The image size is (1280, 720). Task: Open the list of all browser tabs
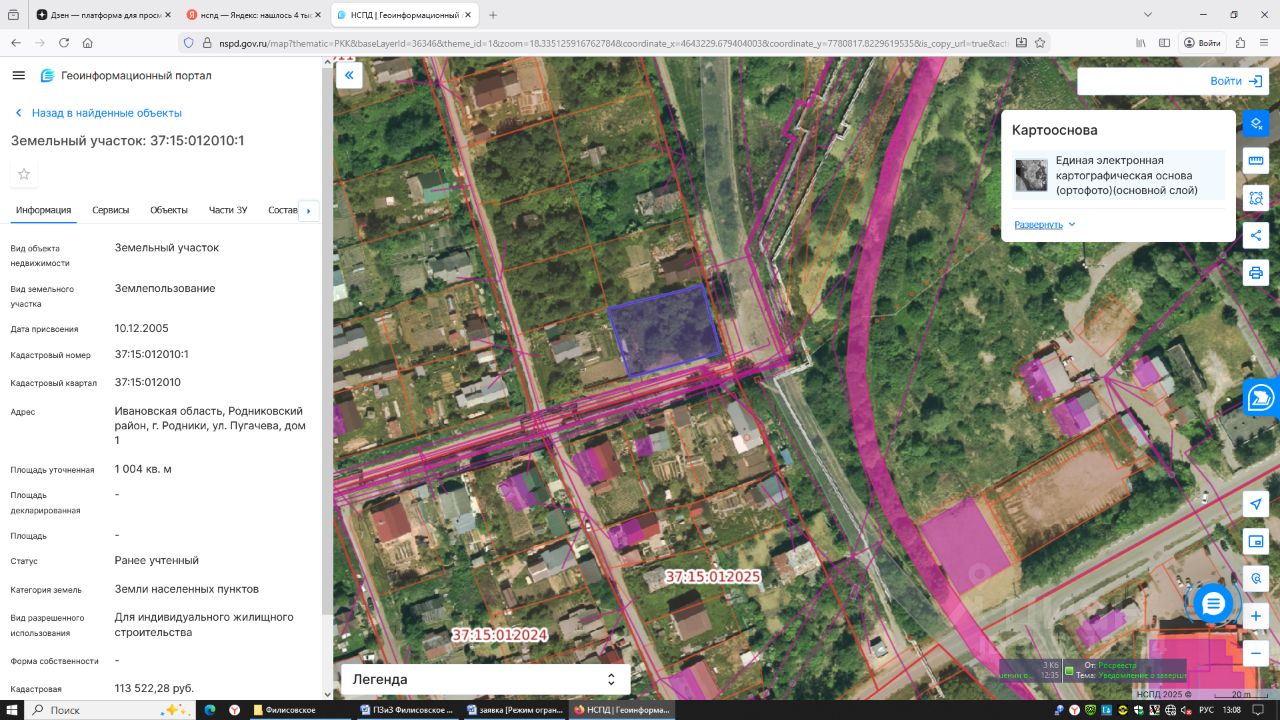tap(13, 15)
